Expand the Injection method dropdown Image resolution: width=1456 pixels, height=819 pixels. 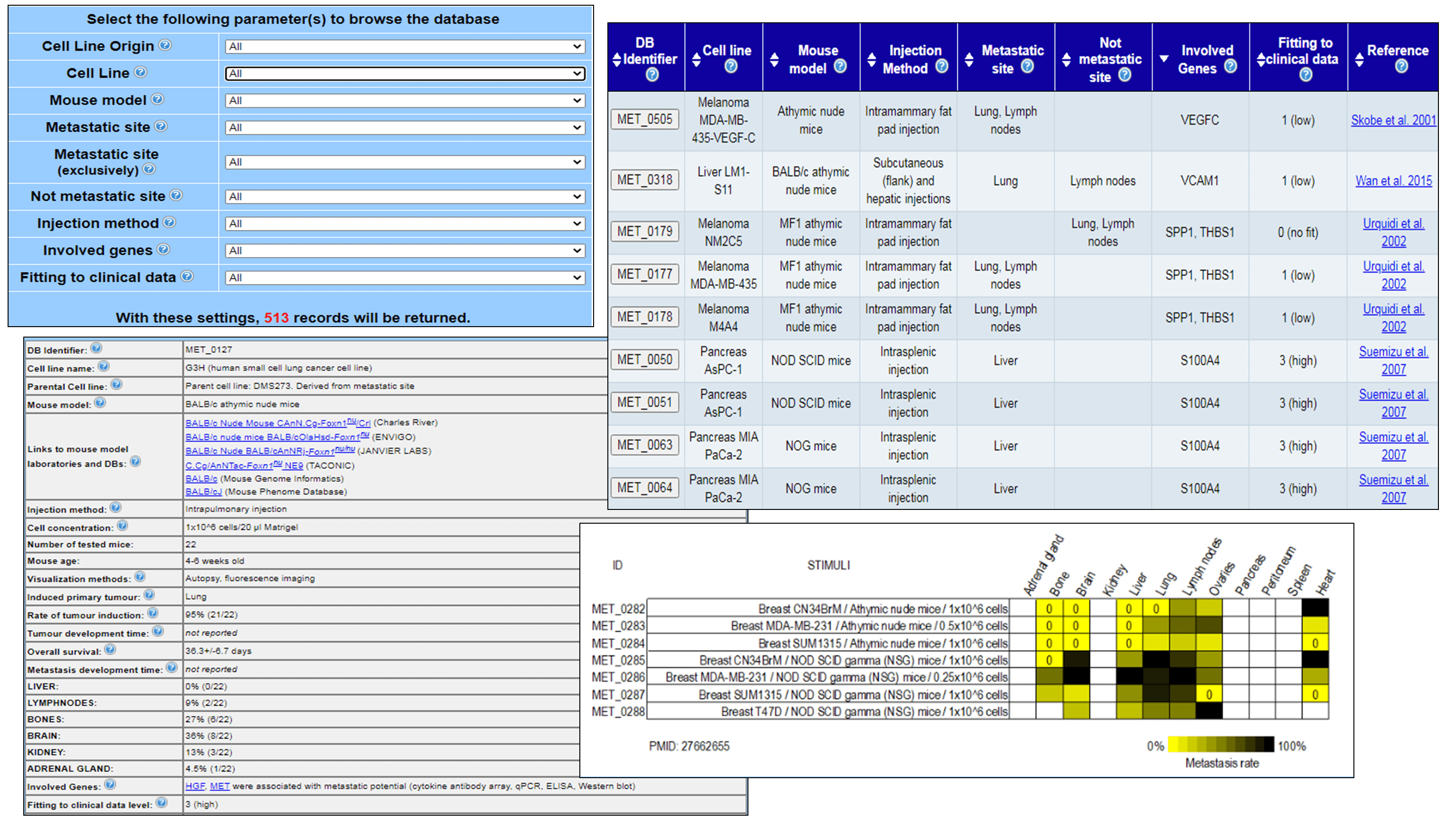(404, 224)
